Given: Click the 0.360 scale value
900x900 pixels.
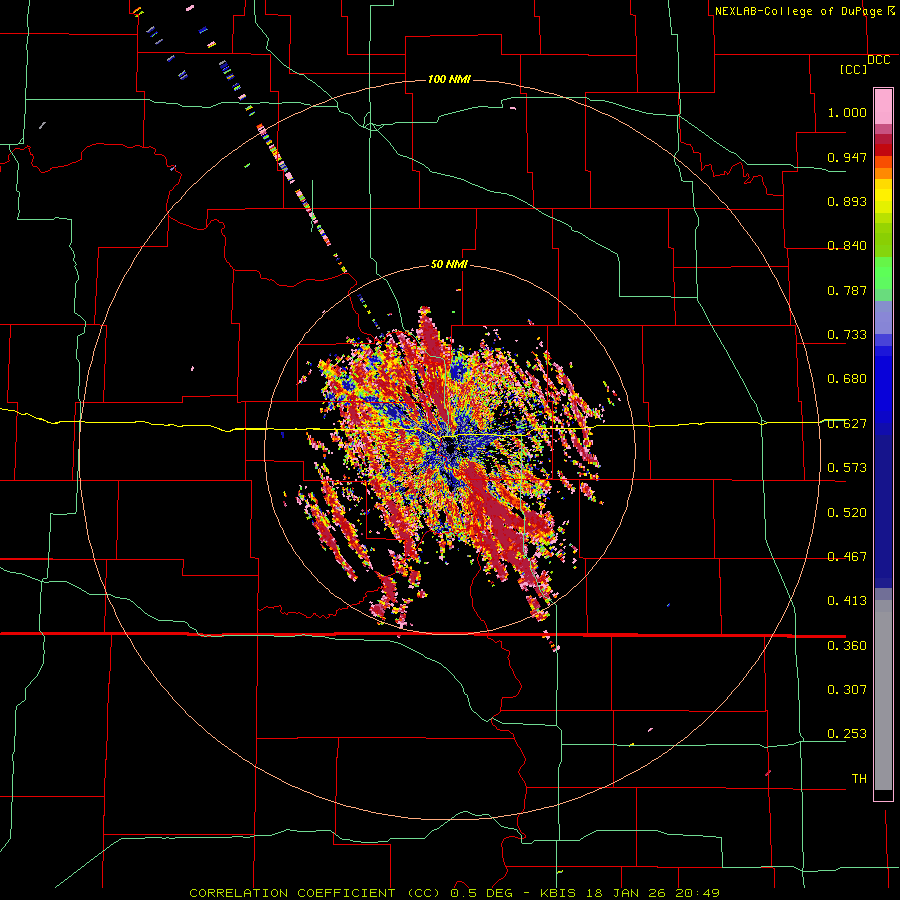Looking at the screenshot, I should point(847,646).
